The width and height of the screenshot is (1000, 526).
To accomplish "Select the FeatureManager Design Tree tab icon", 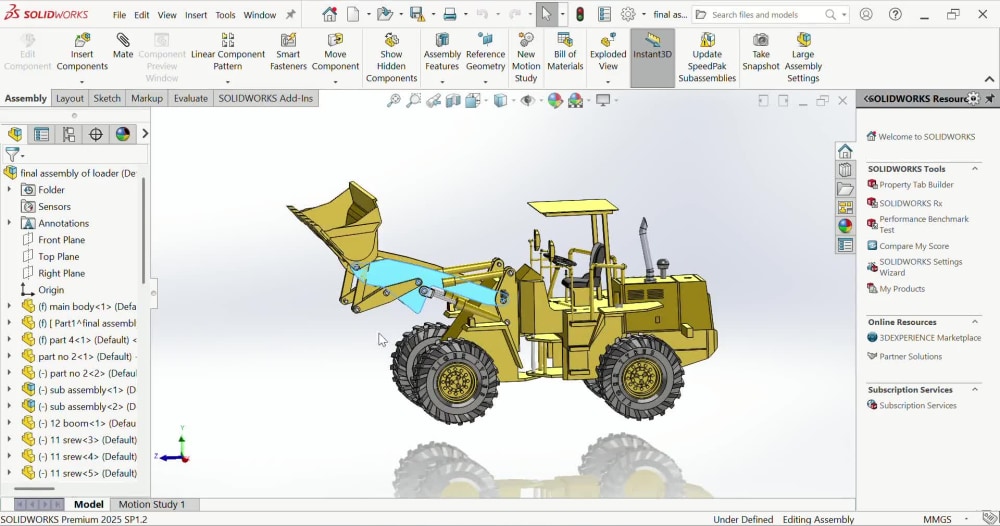I will [x=15, y=133].
